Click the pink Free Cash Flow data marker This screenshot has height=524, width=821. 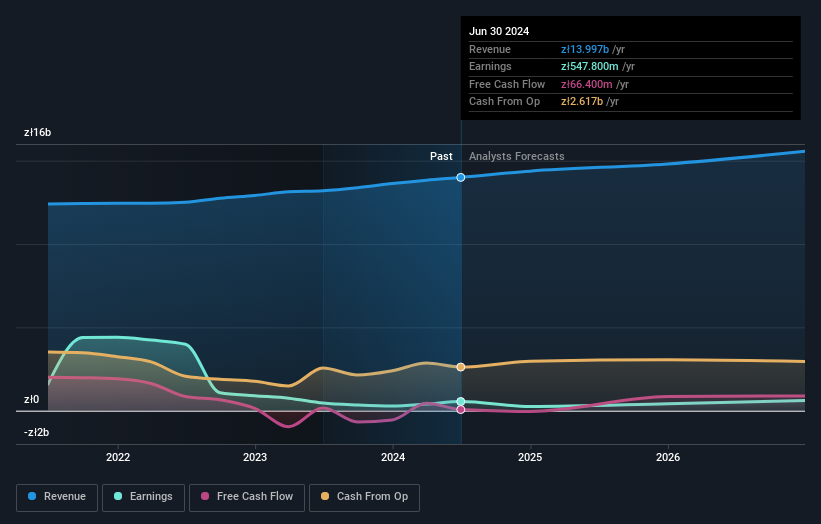pyautogui.click(x=461, y=409)
